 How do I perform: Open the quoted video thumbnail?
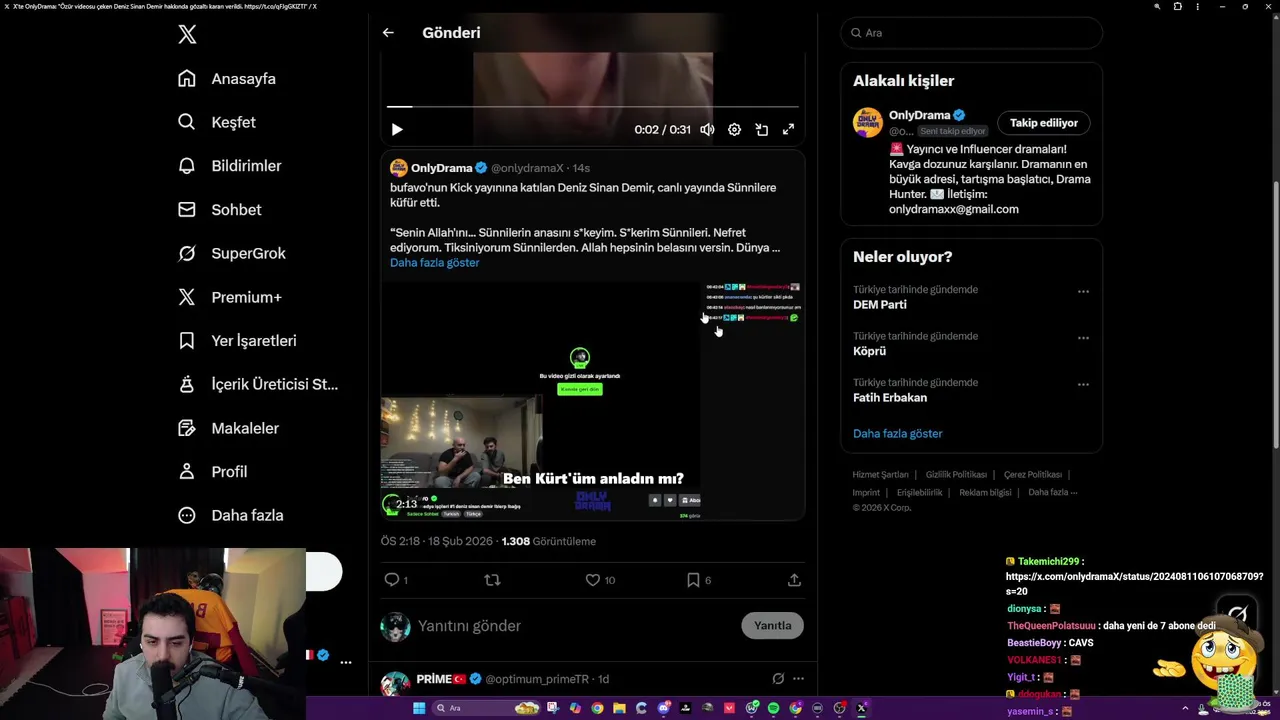pyautogui.click(x=593, y=400)
